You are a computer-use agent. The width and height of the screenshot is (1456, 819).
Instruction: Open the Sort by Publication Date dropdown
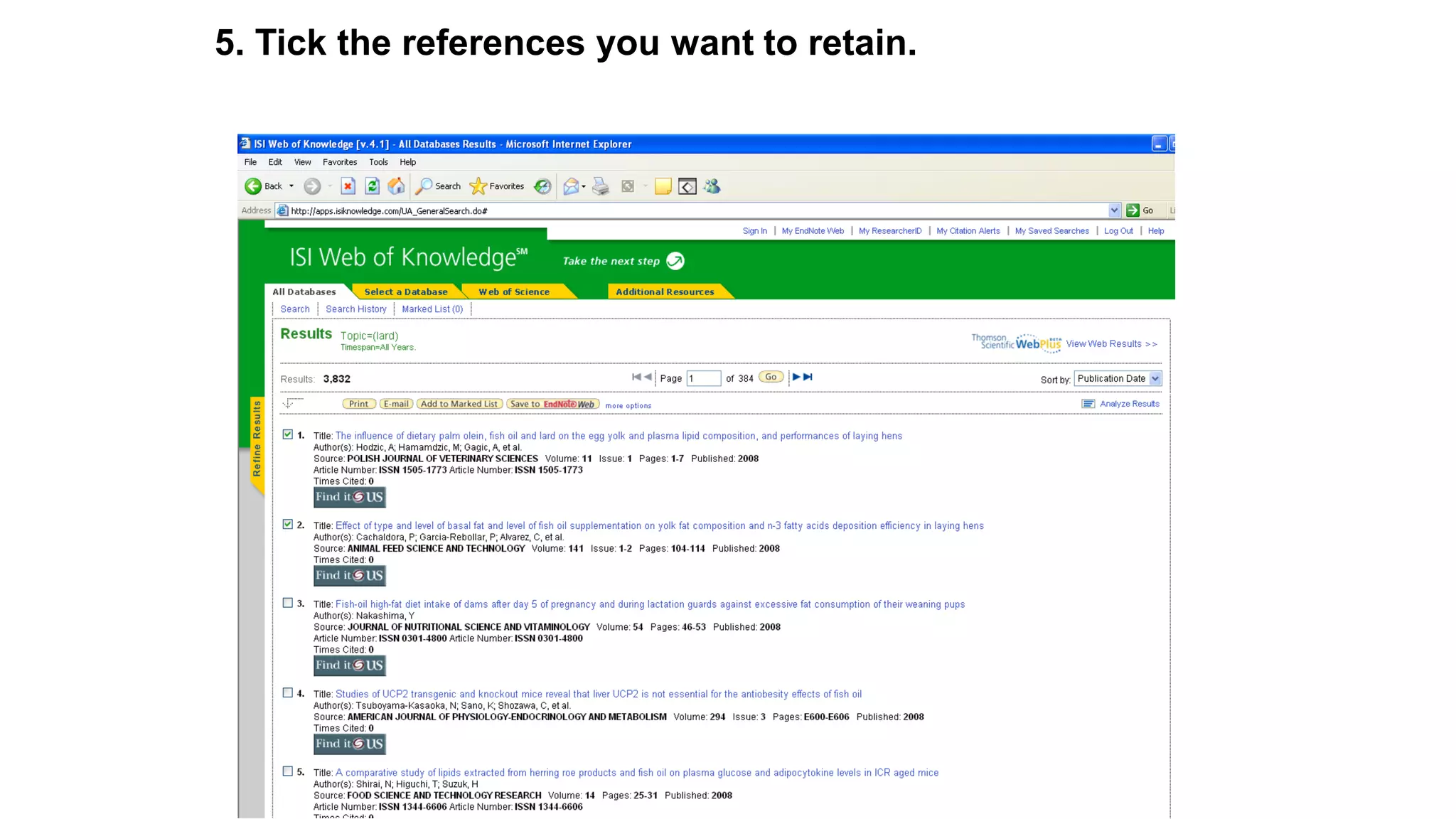point(1118,379)
